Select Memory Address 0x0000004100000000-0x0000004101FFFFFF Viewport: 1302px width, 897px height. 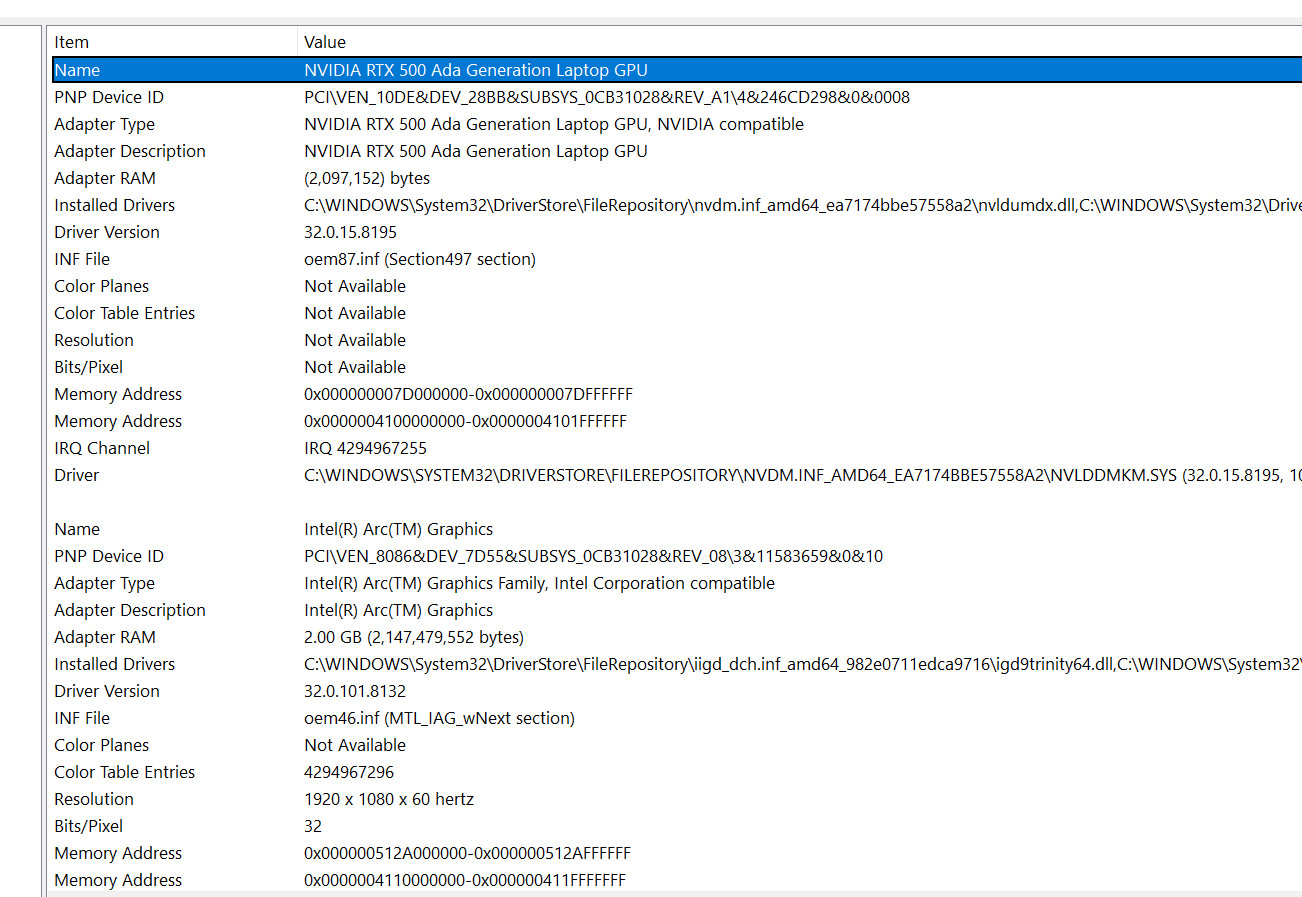tap(465, 421)
